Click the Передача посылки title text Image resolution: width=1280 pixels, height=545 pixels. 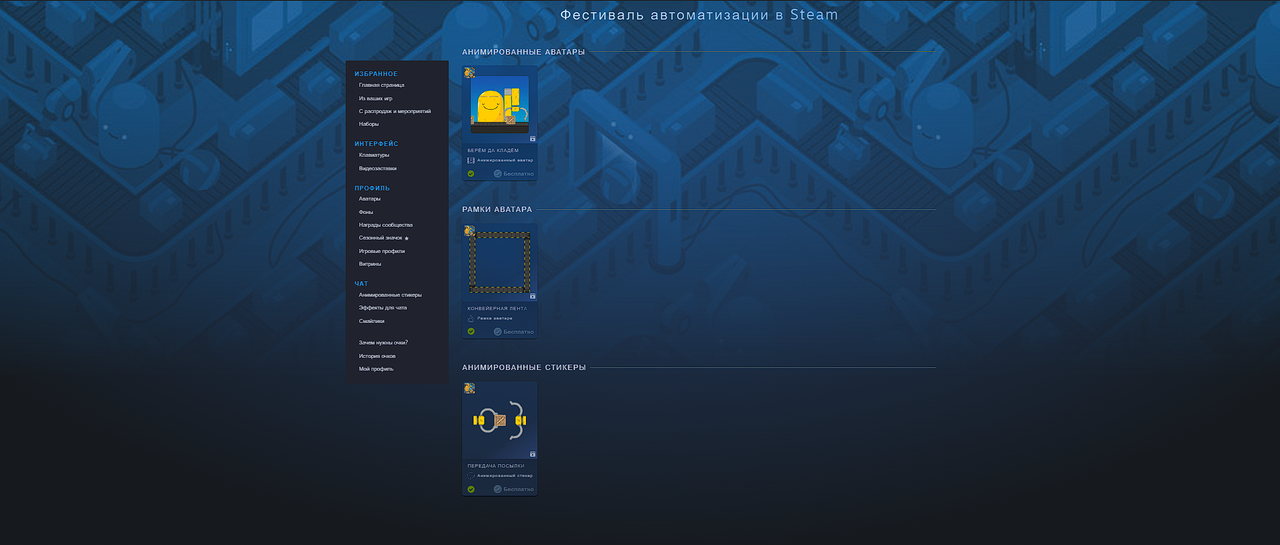(x=496, y=466)
